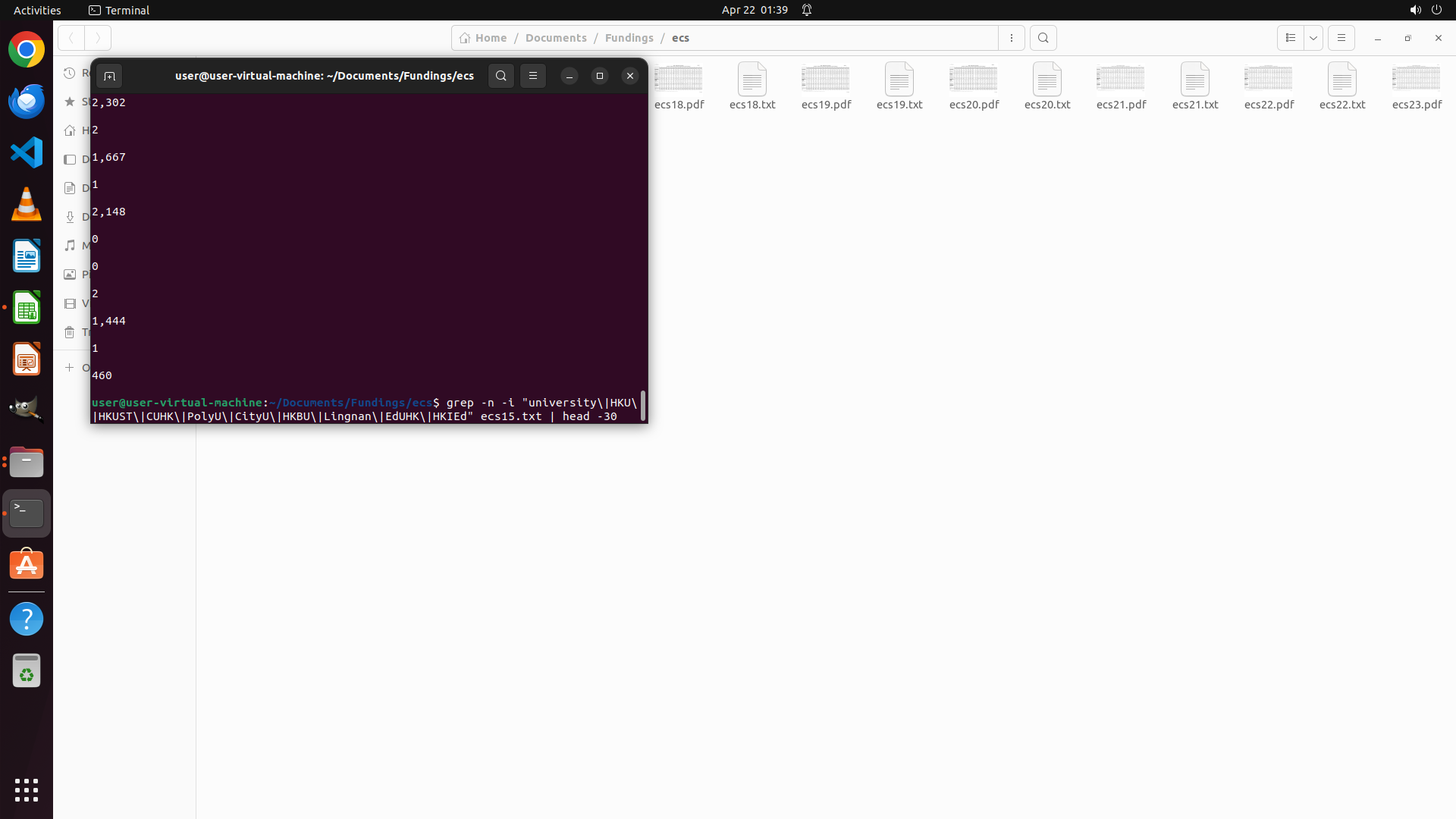Select the ecs21.txt file
This screenshot has width=1456, height=819.
(x=1194, y=86)
